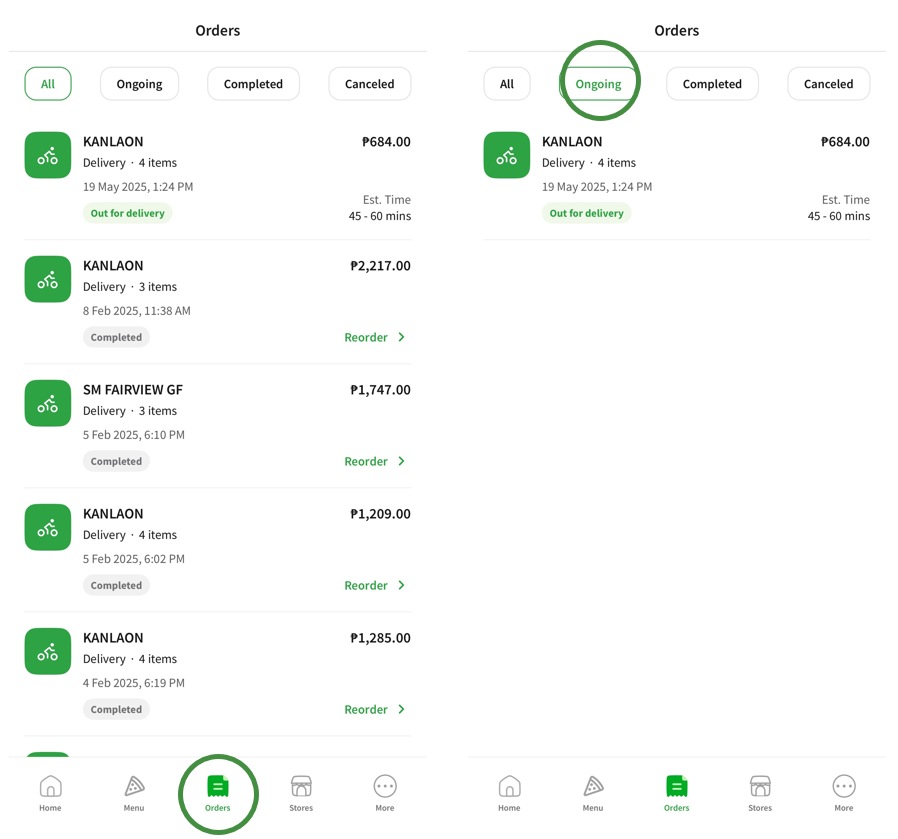898x839 pixels.
Task: Tap the chevron on the ₱1,285.00 order
Action: [402, 709]
